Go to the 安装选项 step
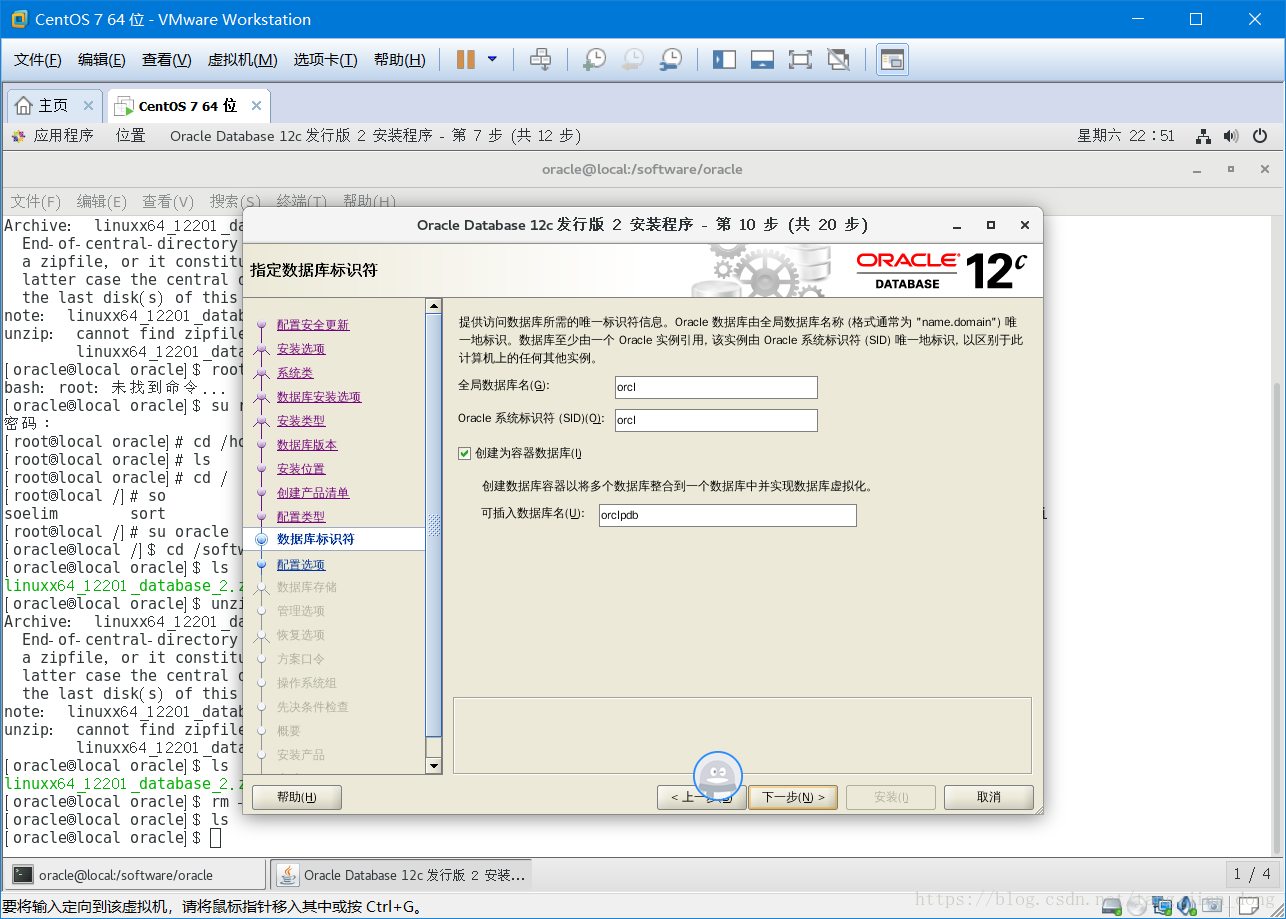This screenshot has height=919, width=1286. click(301, 349)
